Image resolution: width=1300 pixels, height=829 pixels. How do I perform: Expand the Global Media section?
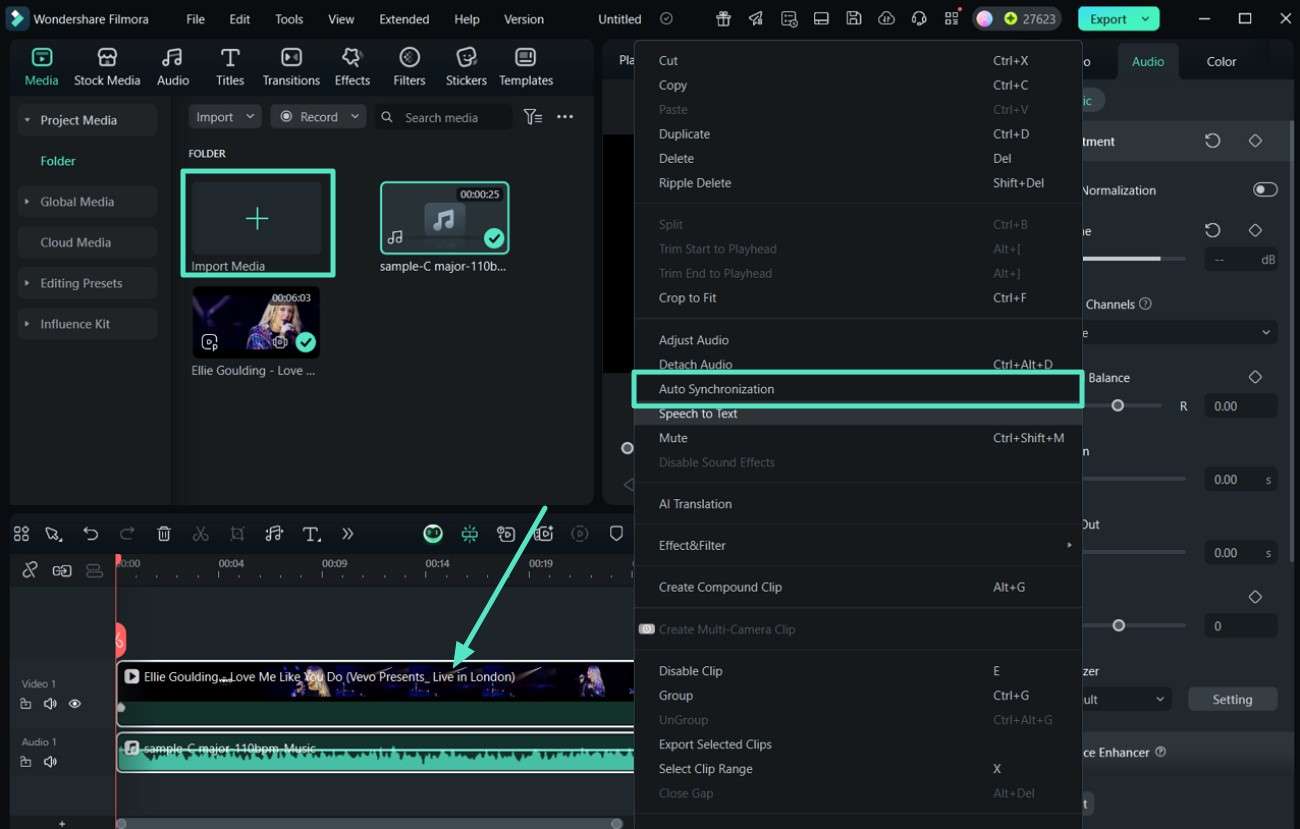[x=27, y=201]
